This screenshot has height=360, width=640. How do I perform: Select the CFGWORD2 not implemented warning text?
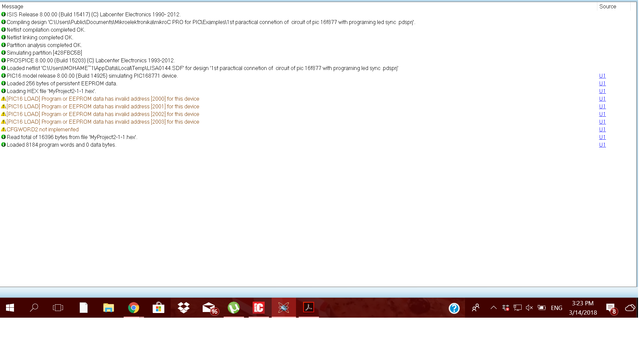43,129
